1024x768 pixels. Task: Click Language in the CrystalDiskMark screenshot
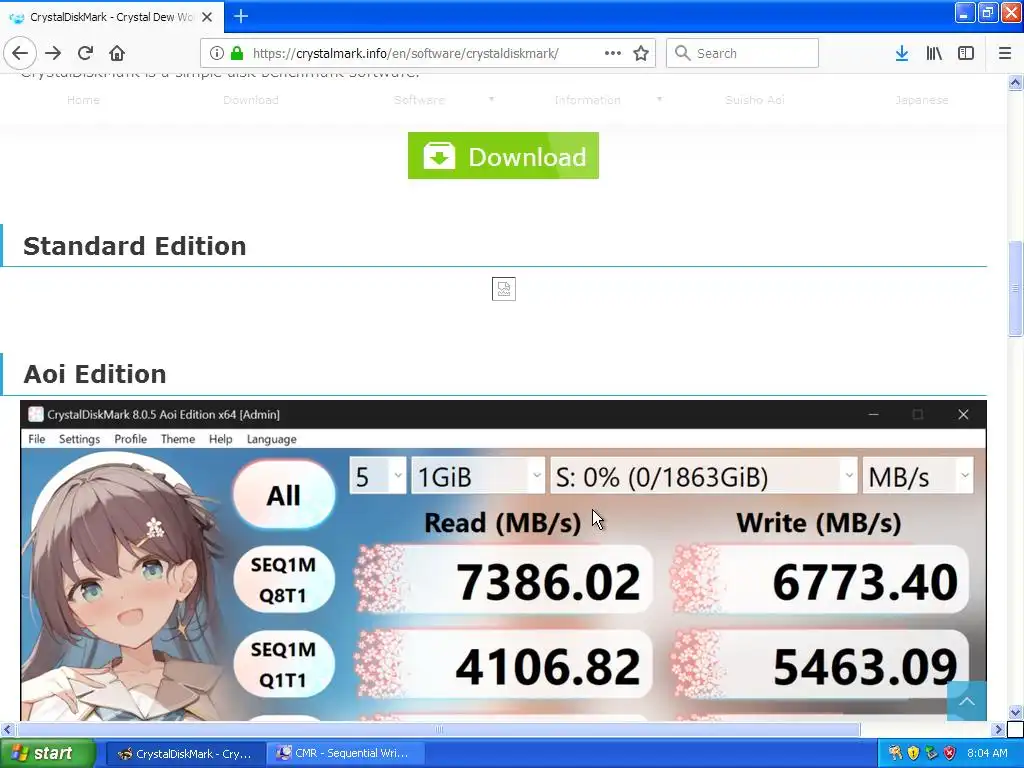click(272, 439)
